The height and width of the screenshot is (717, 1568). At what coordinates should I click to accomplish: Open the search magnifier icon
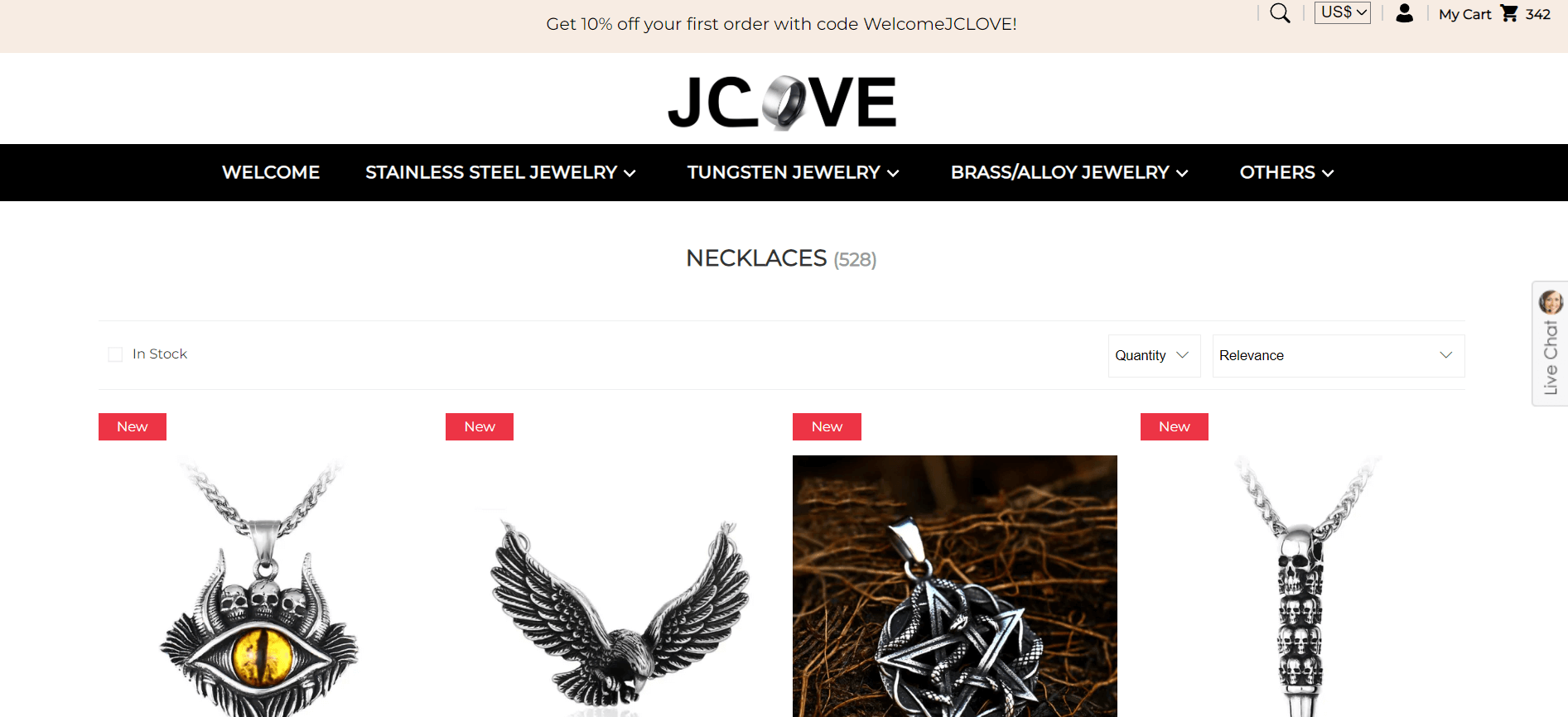pos(1280,13)
